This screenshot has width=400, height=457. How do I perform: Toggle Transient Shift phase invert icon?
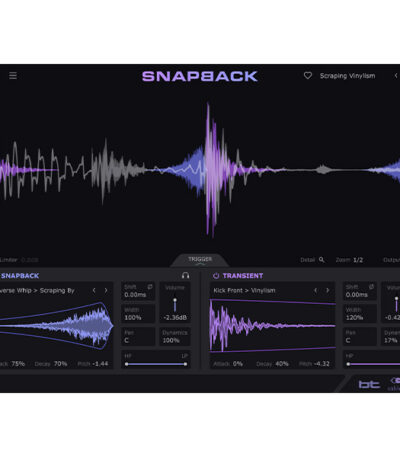click(371, 287)
